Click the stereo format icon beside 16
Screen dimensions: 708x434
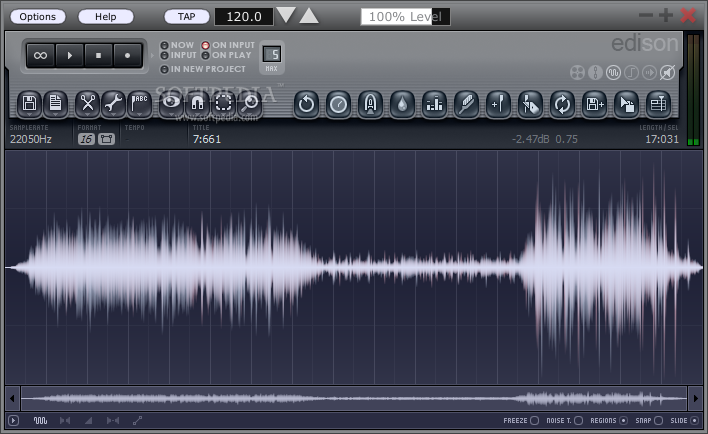[107, 139]
